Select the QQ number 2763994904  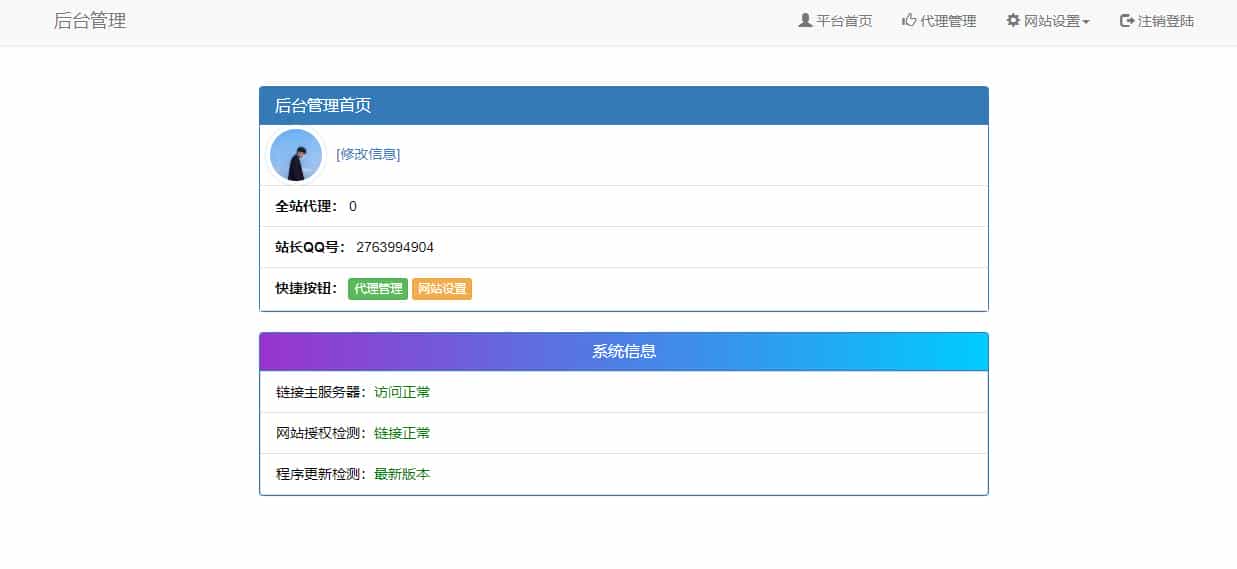point(395,247)
